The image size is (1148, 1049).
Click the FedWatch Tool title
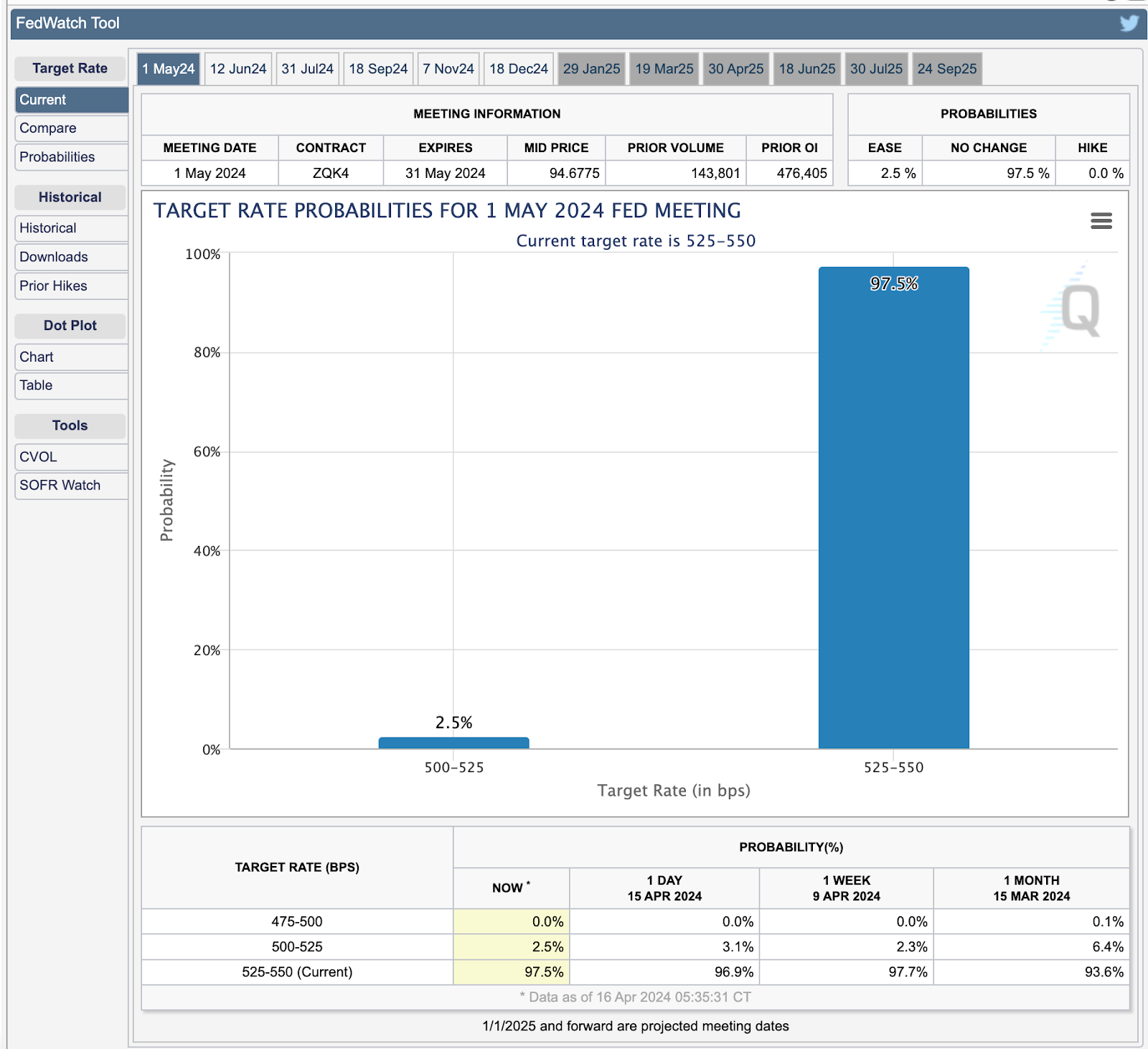[67, 23]
